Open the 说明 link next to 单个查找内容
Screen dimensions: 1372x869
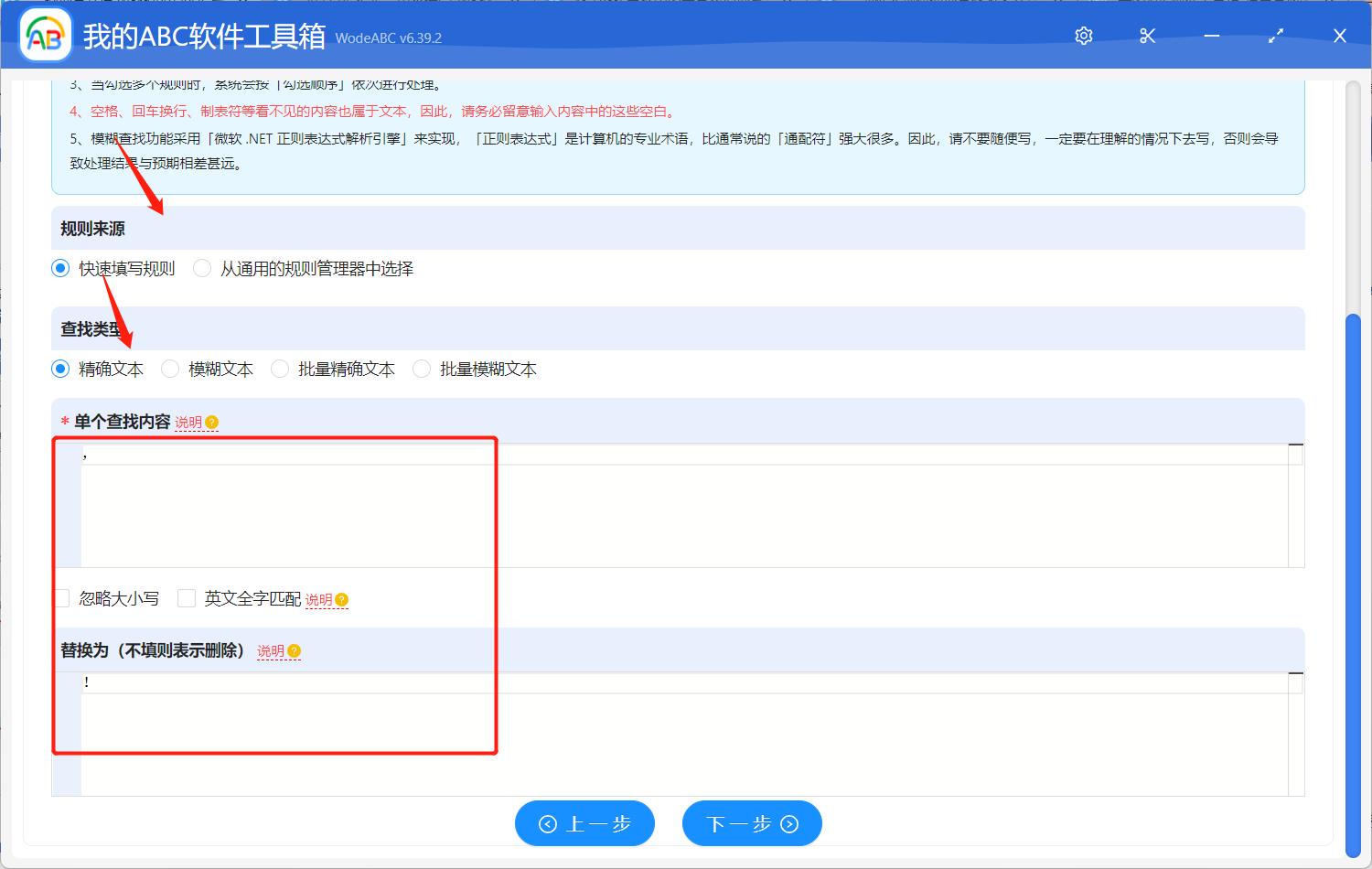(189, 422)
